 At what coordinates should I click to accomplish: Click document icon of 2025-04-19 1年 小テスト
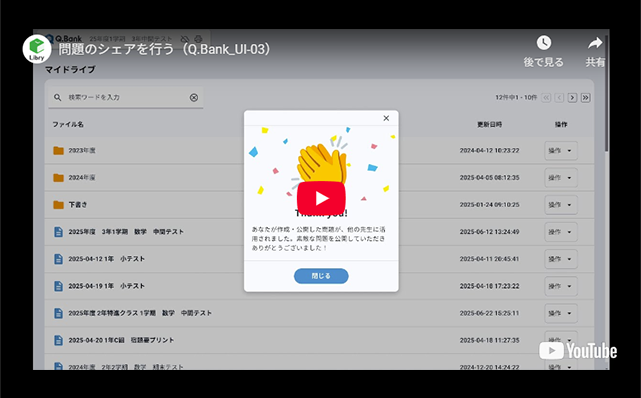[x=58, y=286]
